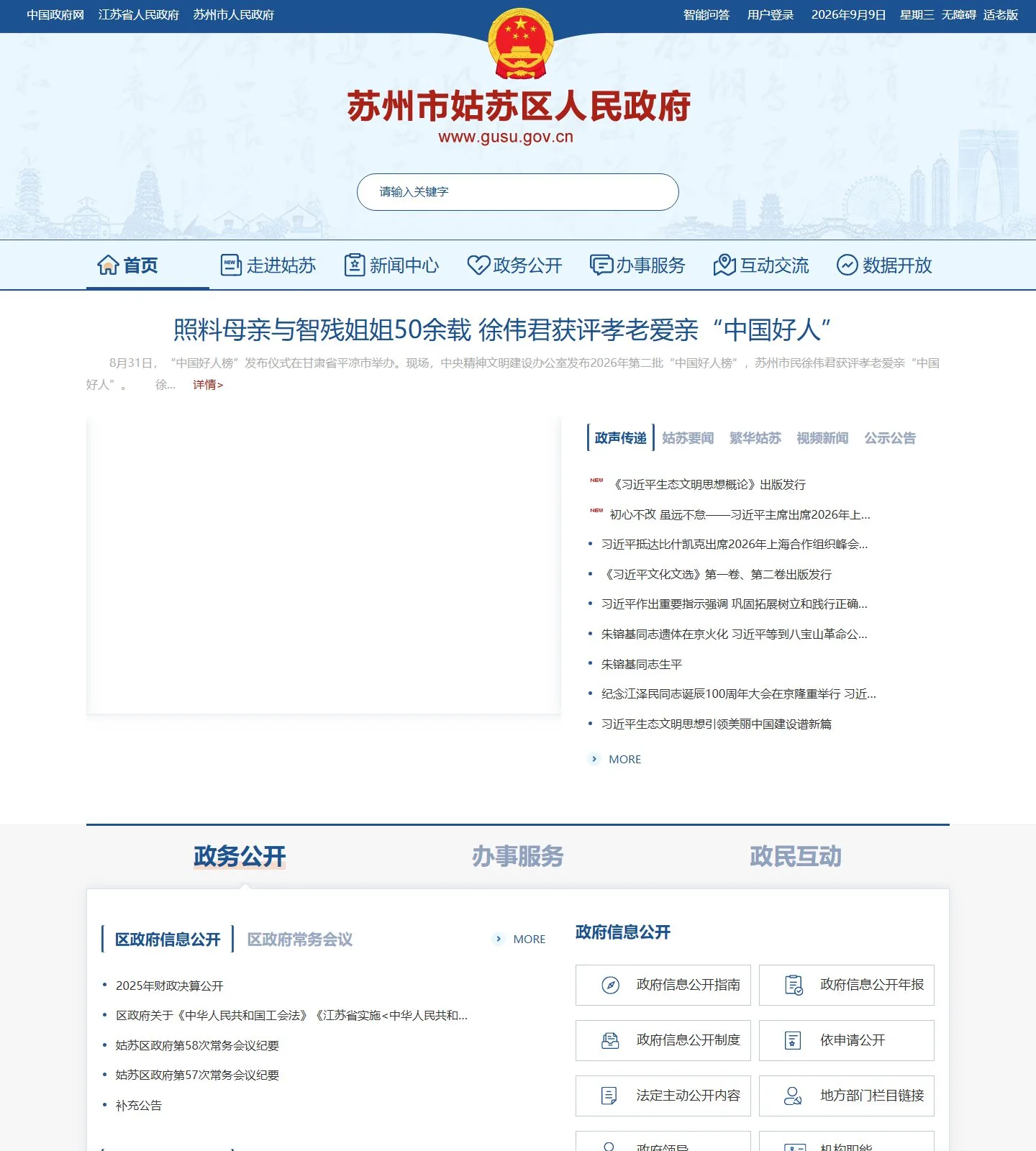Open the 公示公告 tab
This screenshot has height=1151, width=1036.
click(890, 437)
